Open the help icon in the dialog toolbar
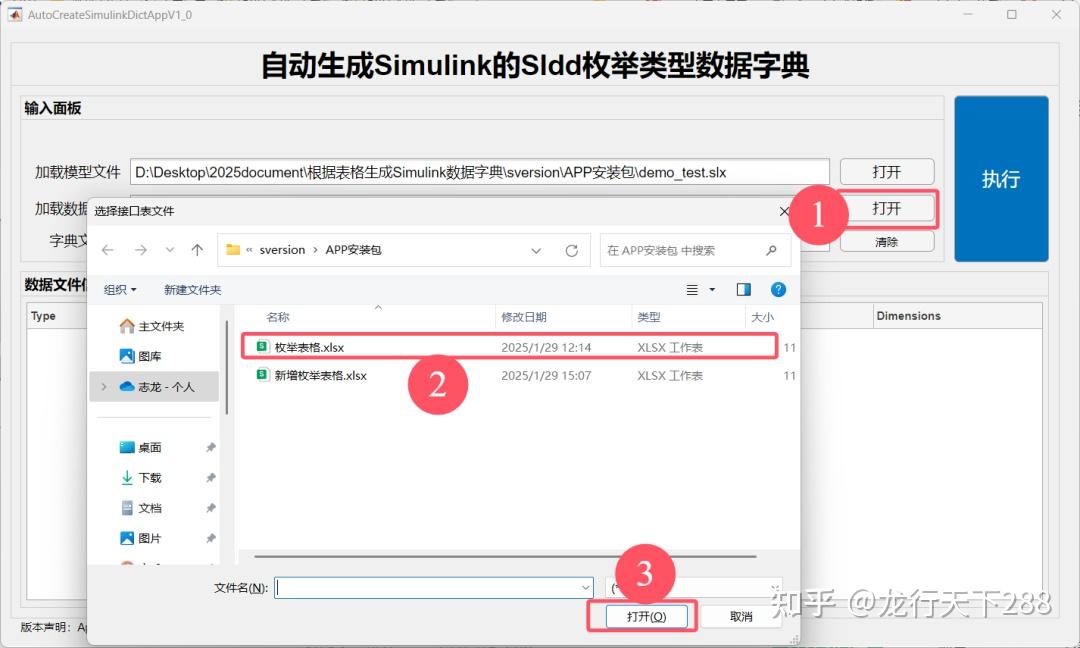Image resolution: width=1080 pixels, height=648 pixels. [778, 289]
